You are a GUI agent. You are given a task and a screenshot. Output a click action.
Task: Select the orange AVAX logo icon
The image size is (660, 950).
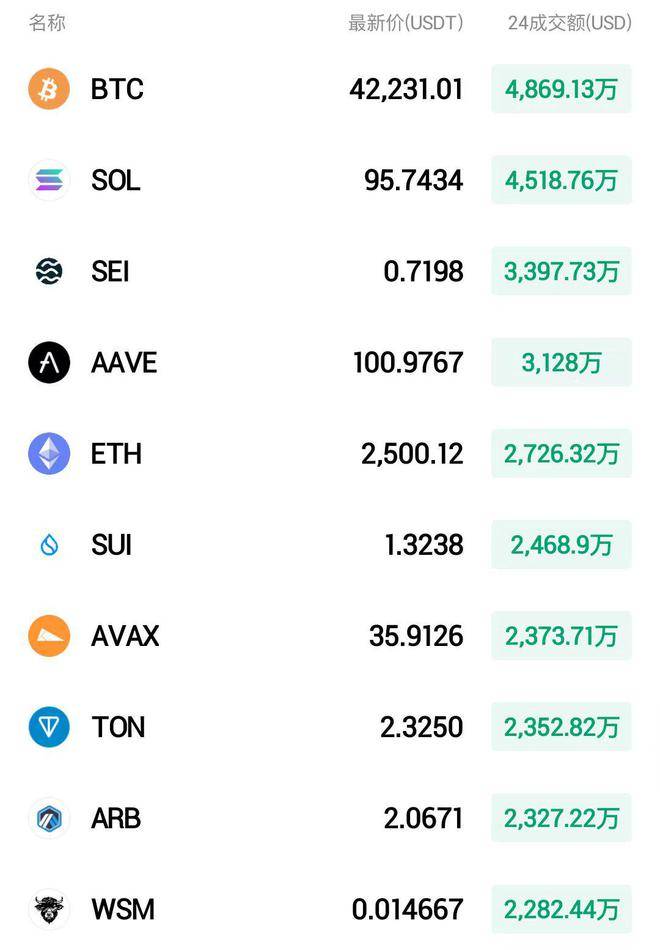click(x=49, y=636)
